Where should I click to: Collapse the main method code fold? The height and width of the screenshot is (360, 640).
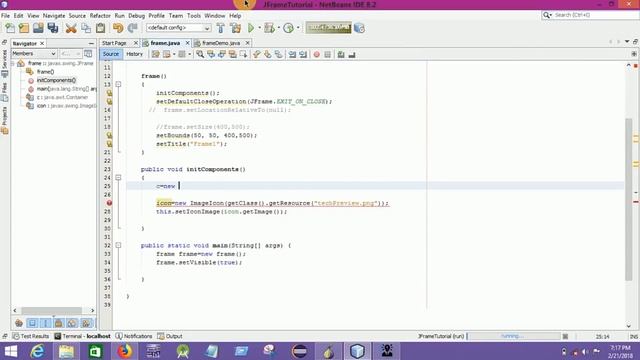[x=118, y=245]
